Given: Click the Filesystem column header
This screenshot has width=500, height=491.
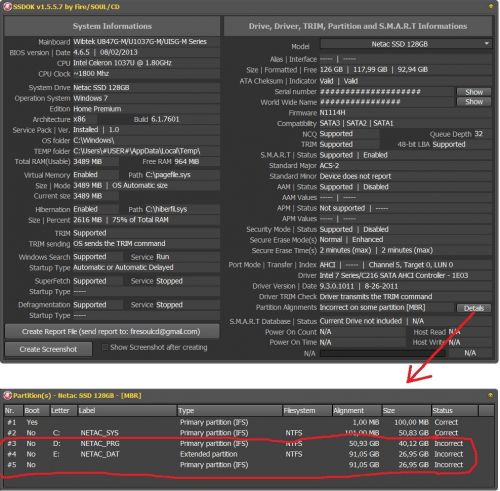Looking at the screenshot, I should point(307,411).
